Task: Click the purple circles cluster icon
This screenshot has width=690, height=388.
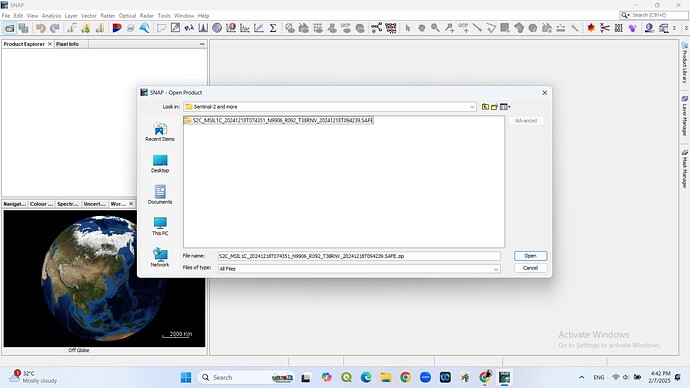Action: tap(632, 28)
